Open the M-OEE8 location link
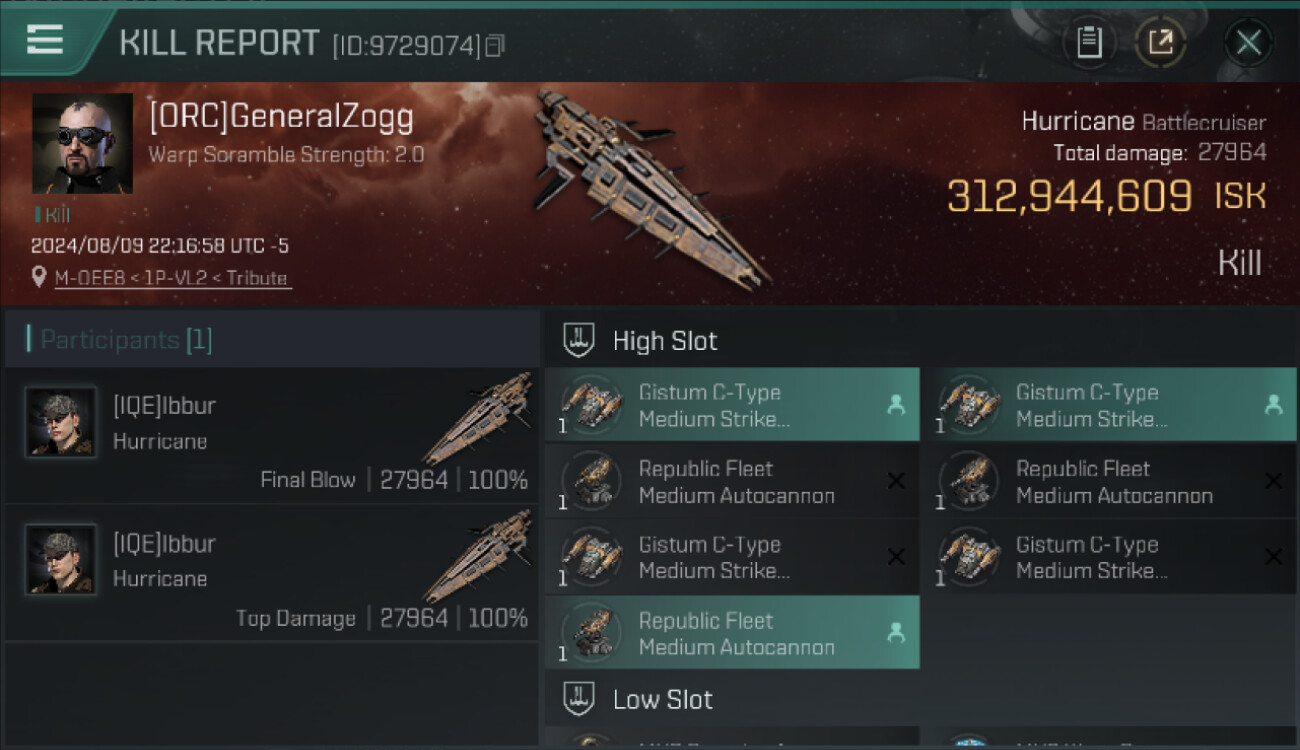The height and width of the screenshot is (750, 1300). [172, 278]
